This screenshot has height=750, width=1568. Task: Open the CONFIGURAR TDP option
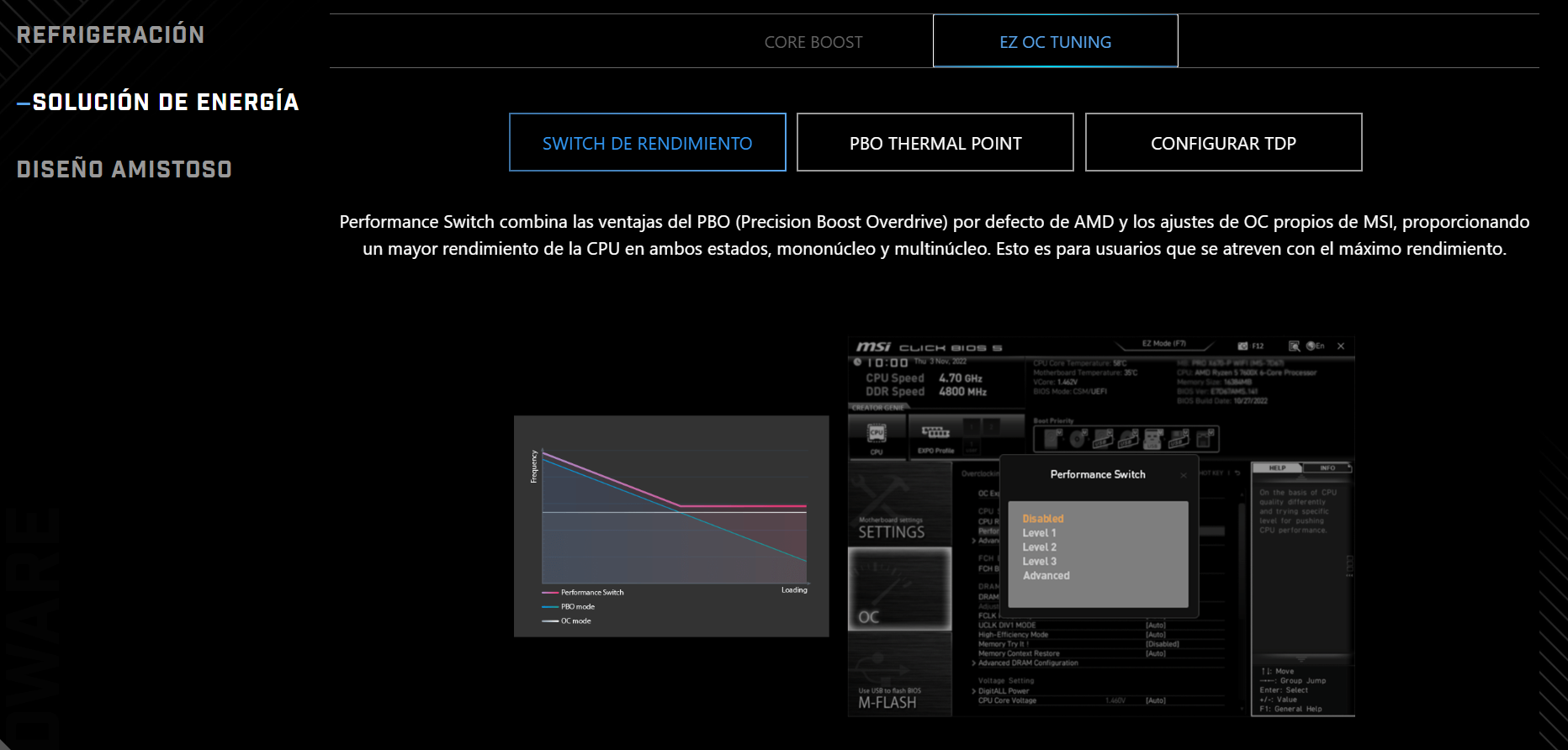click(x=1224, y=142)
